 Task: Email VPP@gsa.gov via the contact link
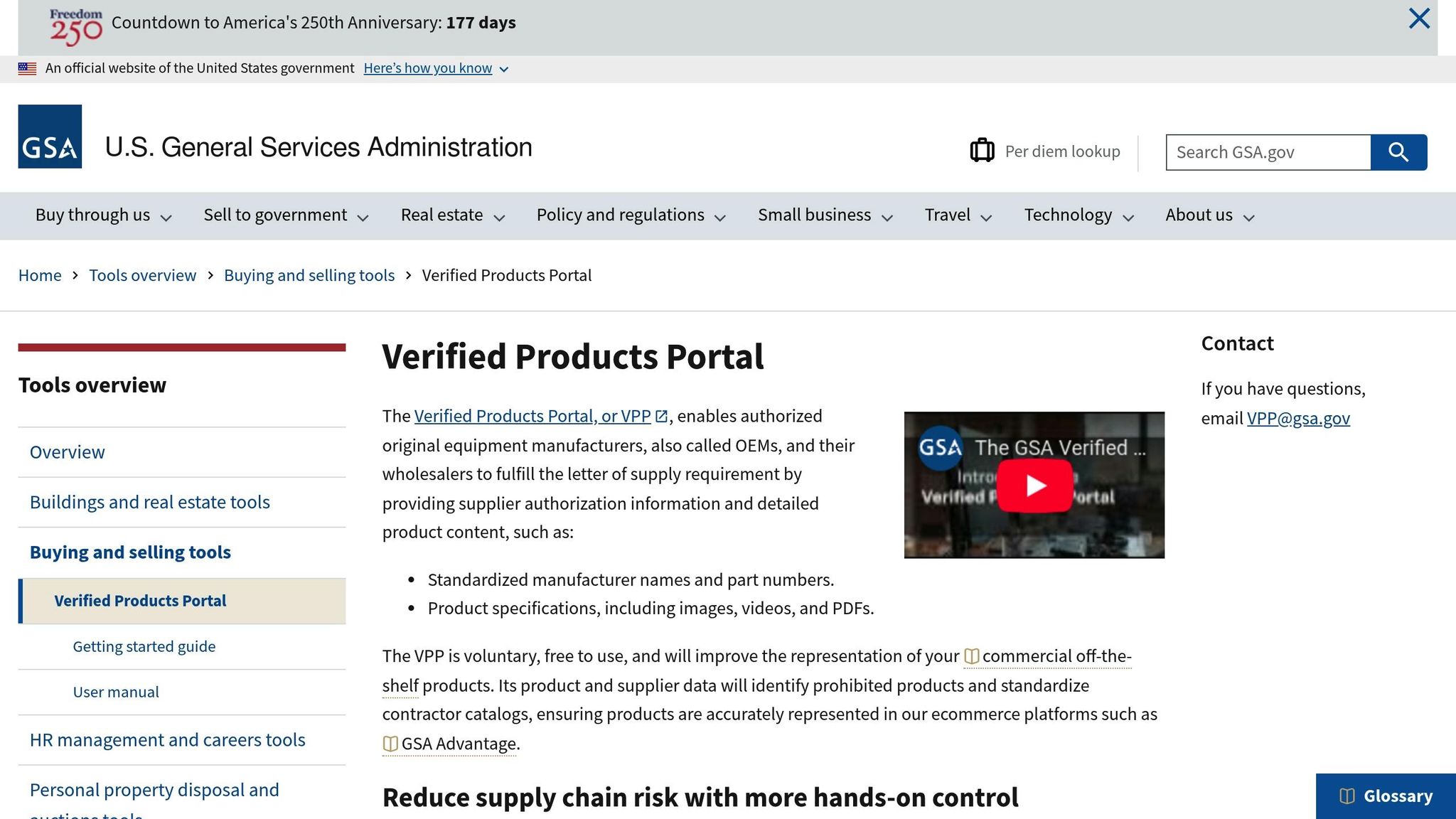[1299, 419]
